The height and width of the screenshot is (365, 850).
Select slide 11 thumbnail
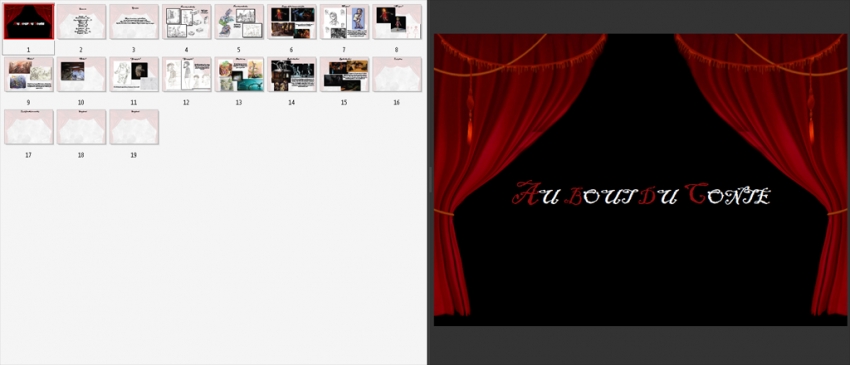(x=134, y=74)
